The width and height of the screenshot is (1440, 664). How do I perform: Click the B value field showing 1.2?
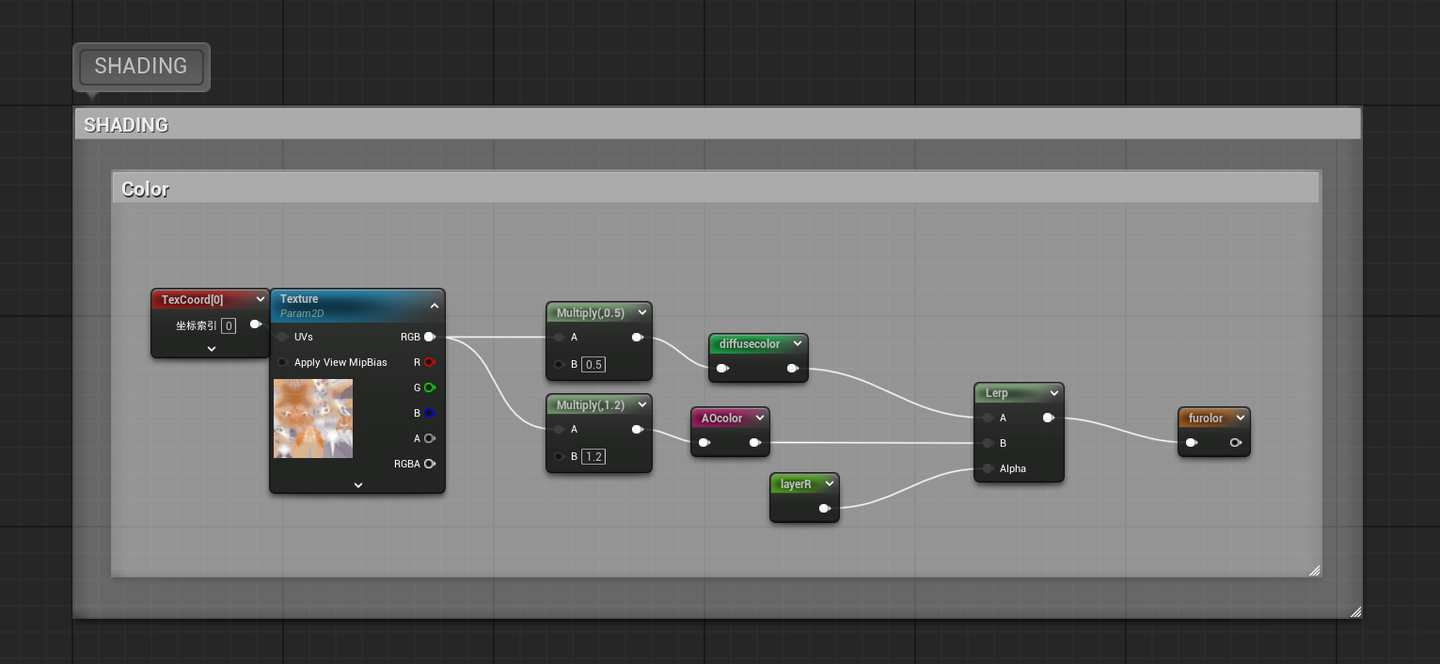click(x=594, y=456)
